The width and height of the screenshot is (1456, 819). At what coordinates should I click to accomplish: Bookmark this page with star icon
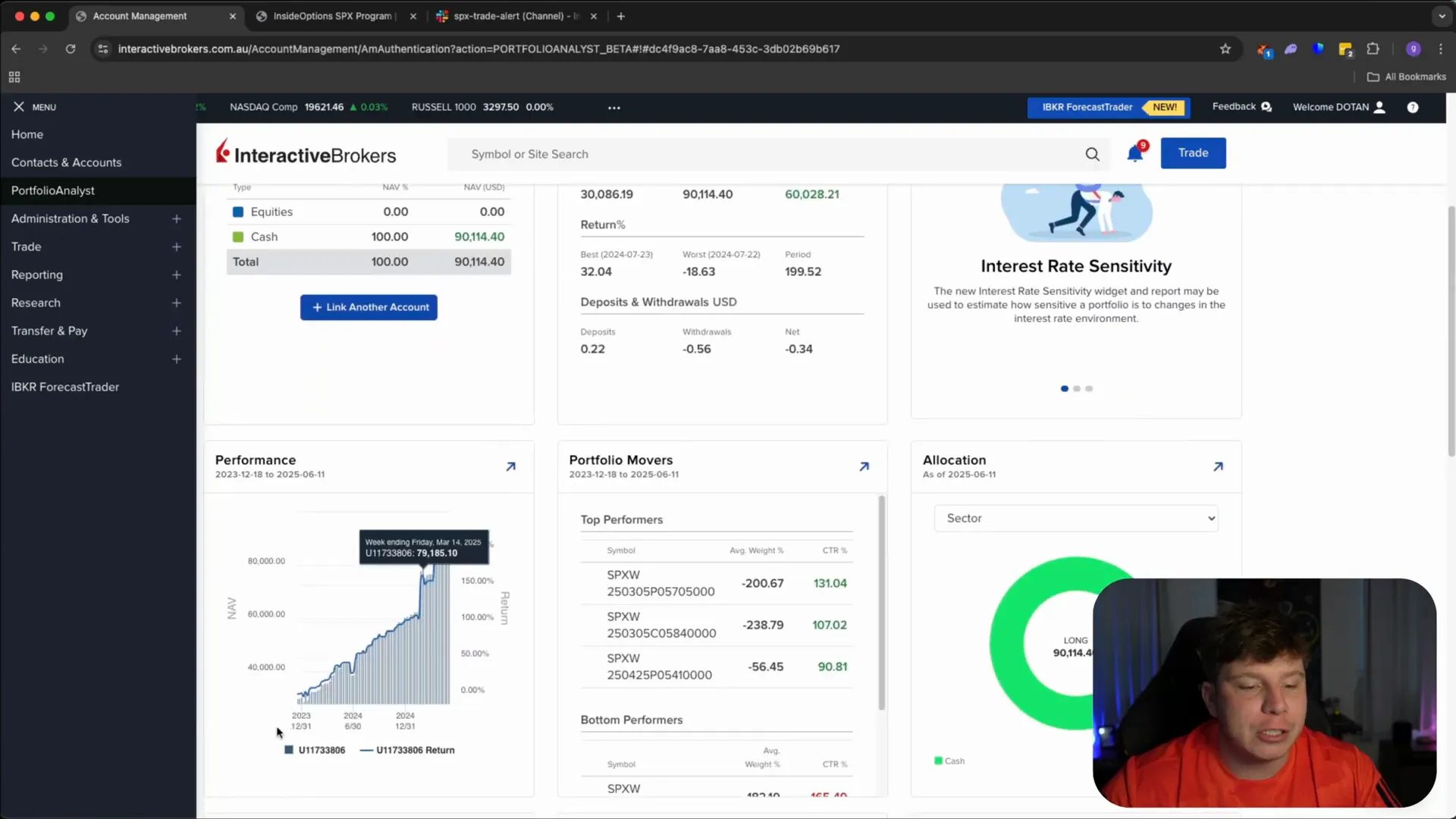click(1225, 49)
